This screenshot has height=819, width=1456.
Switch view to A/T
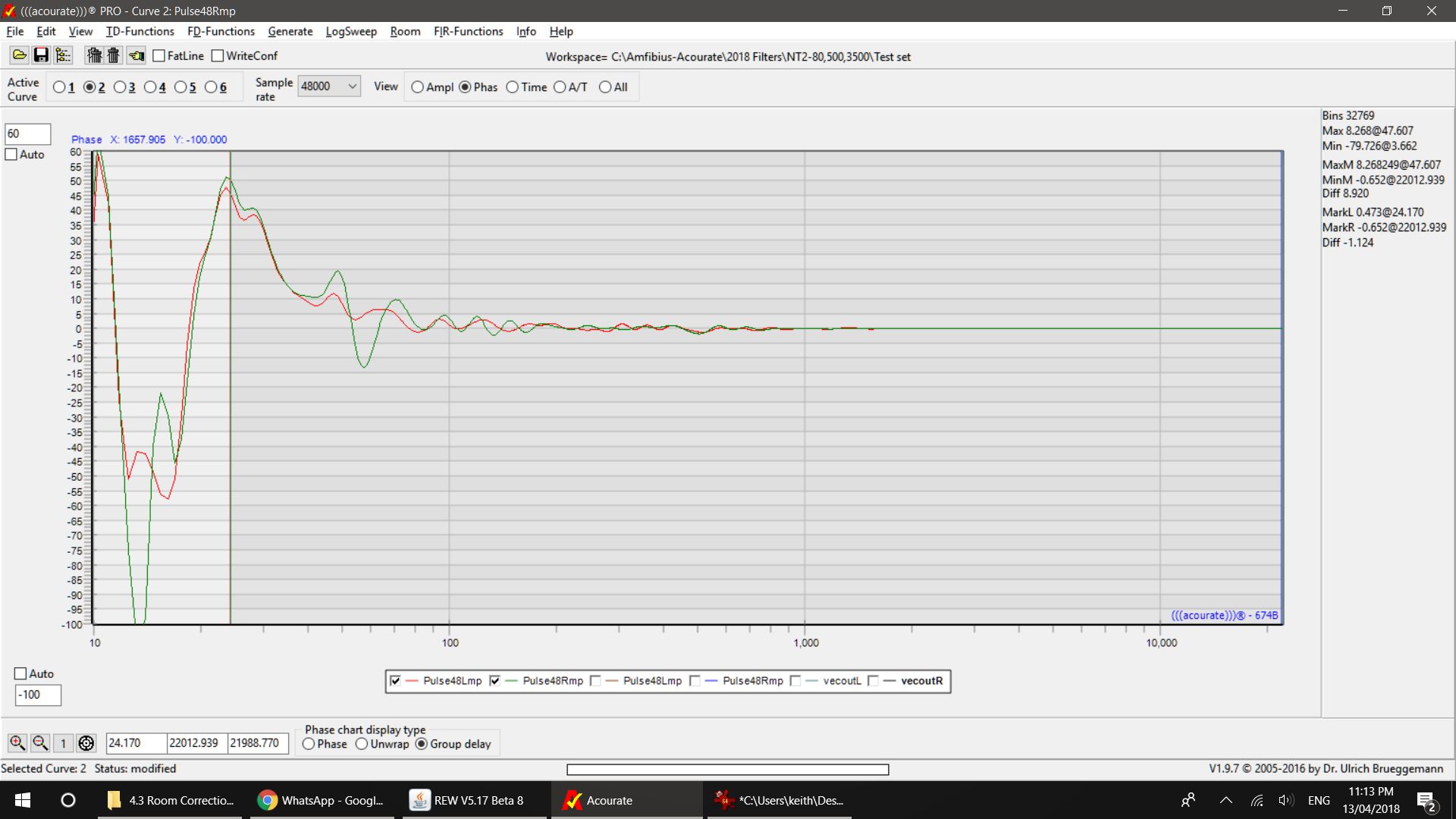560,87
